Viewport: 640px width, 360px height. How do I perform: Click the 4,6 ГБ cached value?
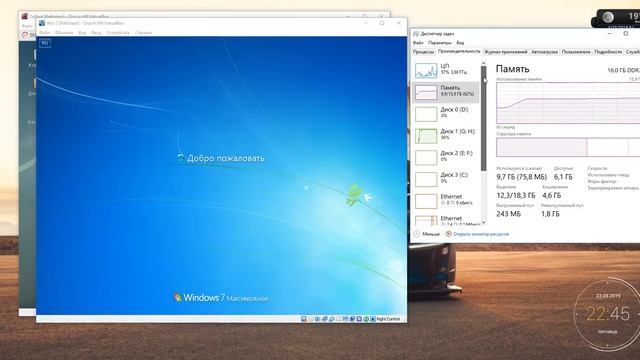coord(551,195)
